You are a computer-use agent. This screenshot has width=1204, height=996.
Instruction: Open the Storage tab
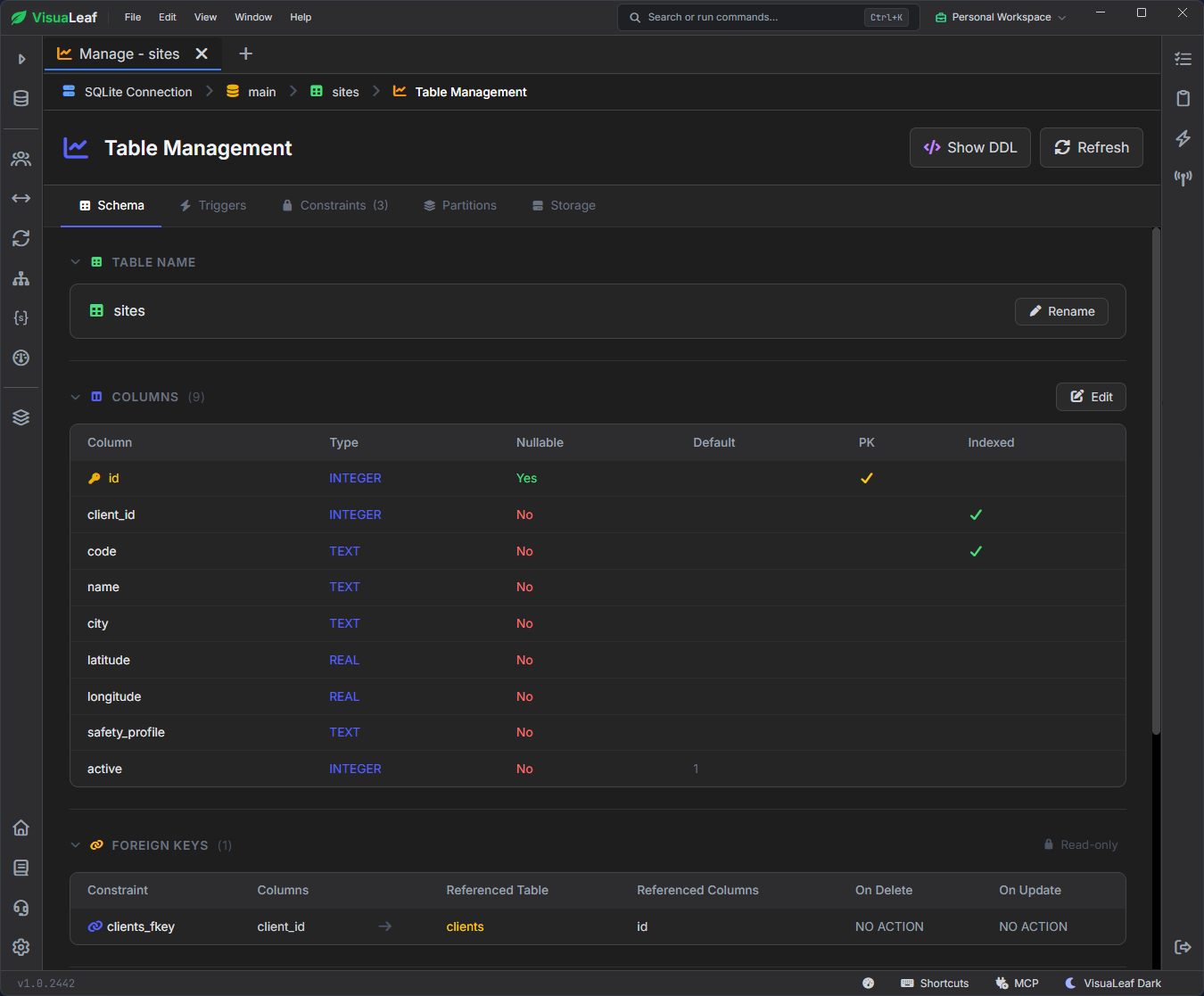564,205
